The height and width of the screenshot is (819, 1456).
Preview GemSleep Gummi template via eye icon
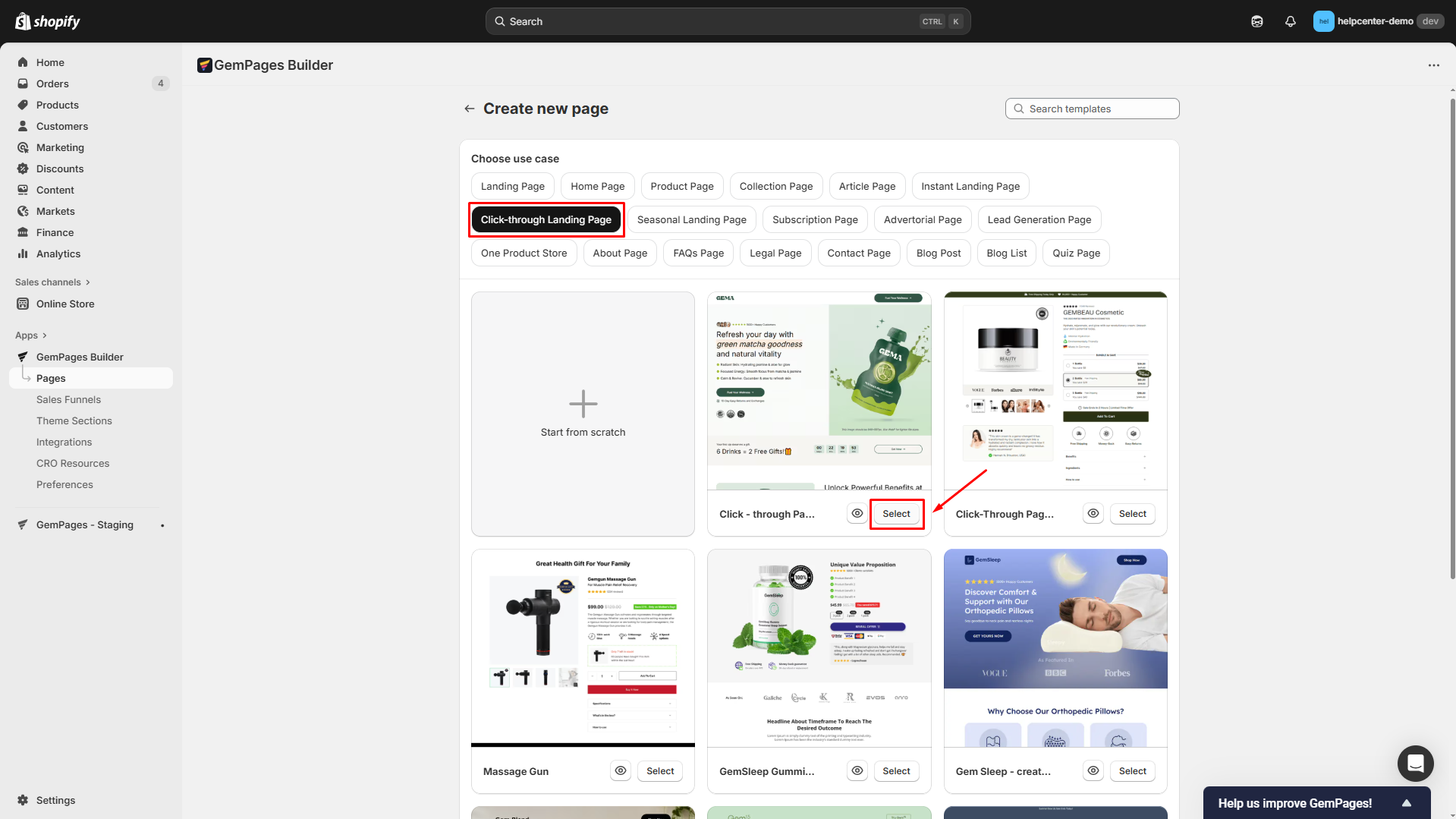(x=857, y=770)
